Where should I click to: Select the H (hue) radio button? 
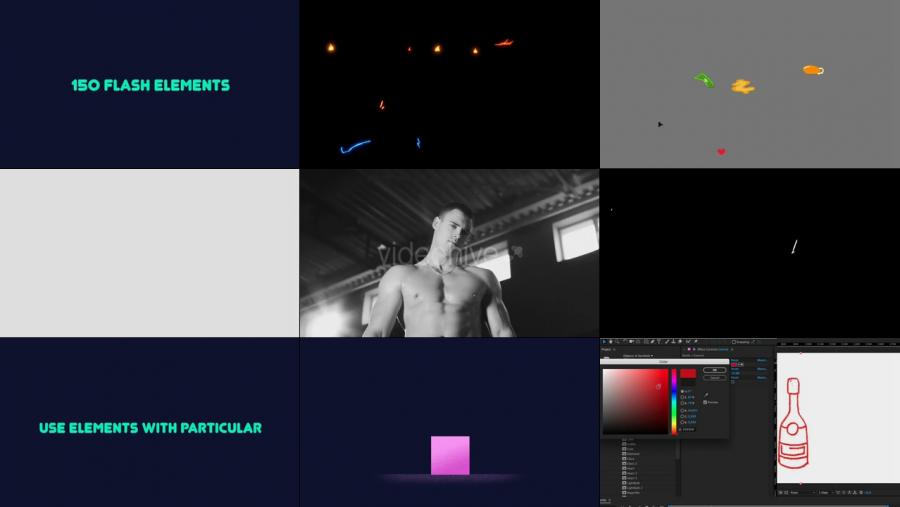(682, 391)
